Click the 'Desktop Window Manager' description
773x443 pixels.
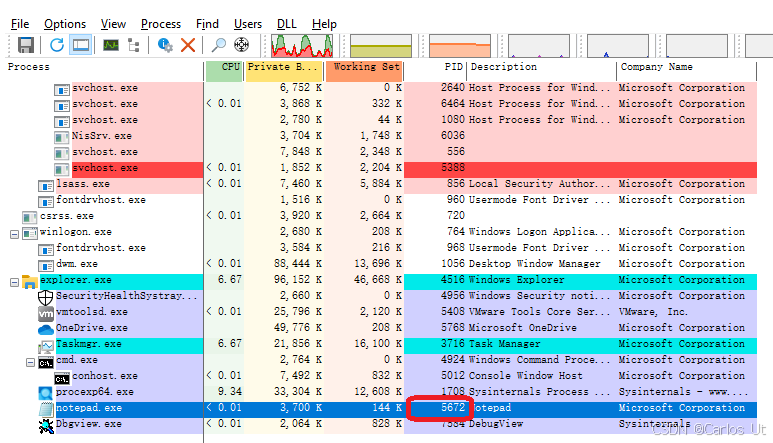tap(534, 264)
